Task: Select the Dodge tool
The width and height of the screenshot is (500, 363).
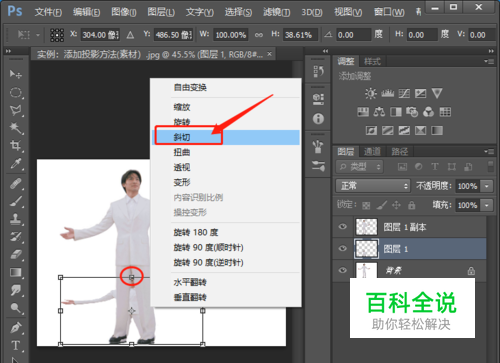Action: click(x=16, y=308)
